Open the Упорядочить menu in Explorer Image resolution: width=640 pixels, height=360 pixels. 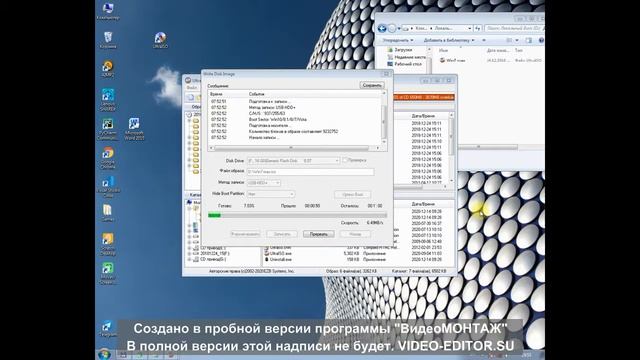click(x=398, y=40)
